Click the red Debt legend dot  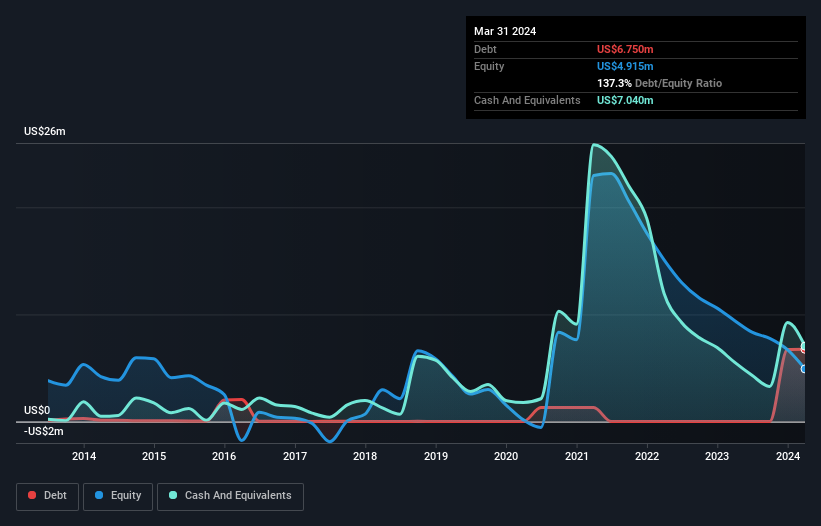click(32, 495)
